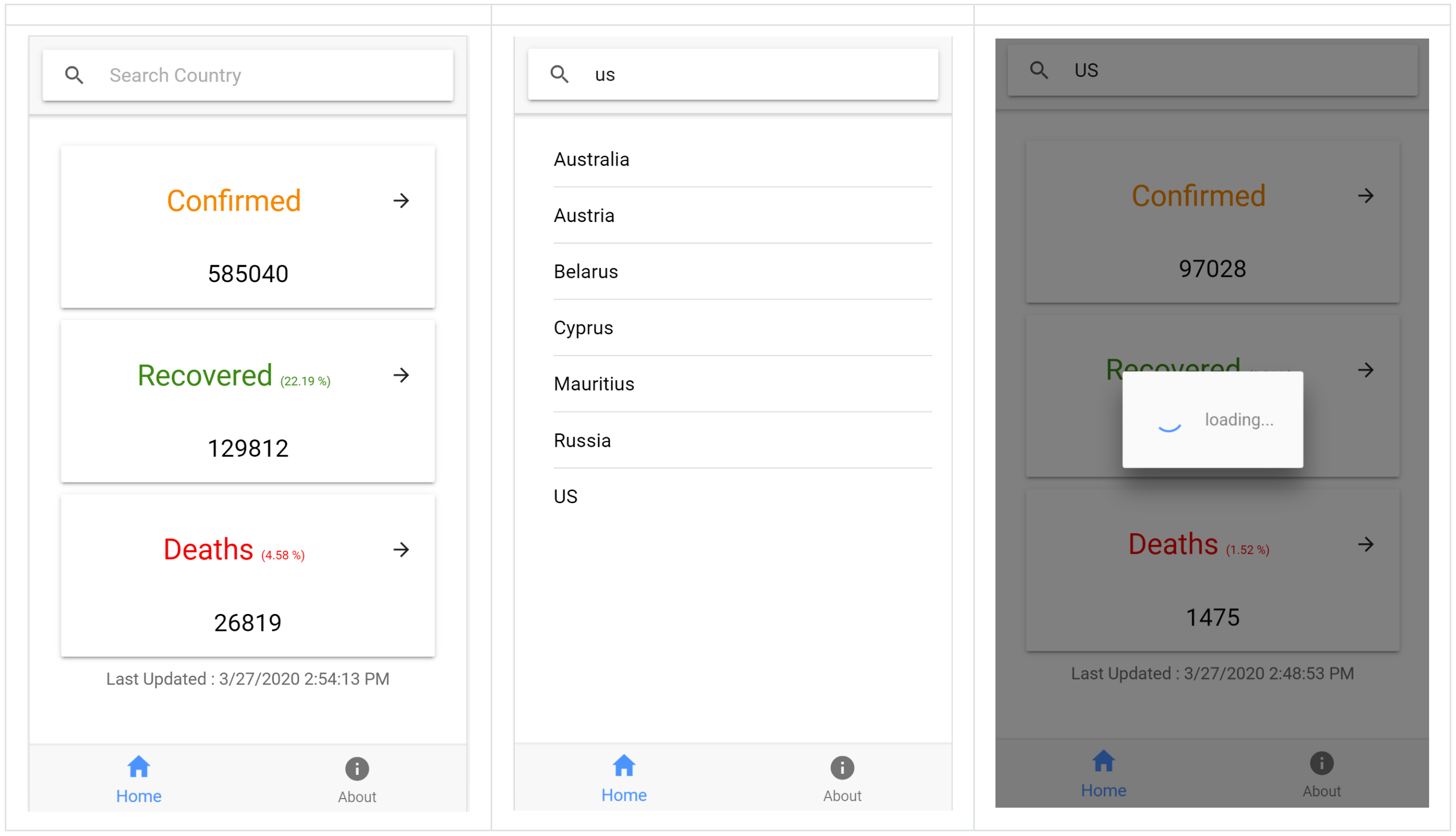Open Confirmed details via right arrow
The height and width of the screenshot is (836, 1456).
(402, 201)
